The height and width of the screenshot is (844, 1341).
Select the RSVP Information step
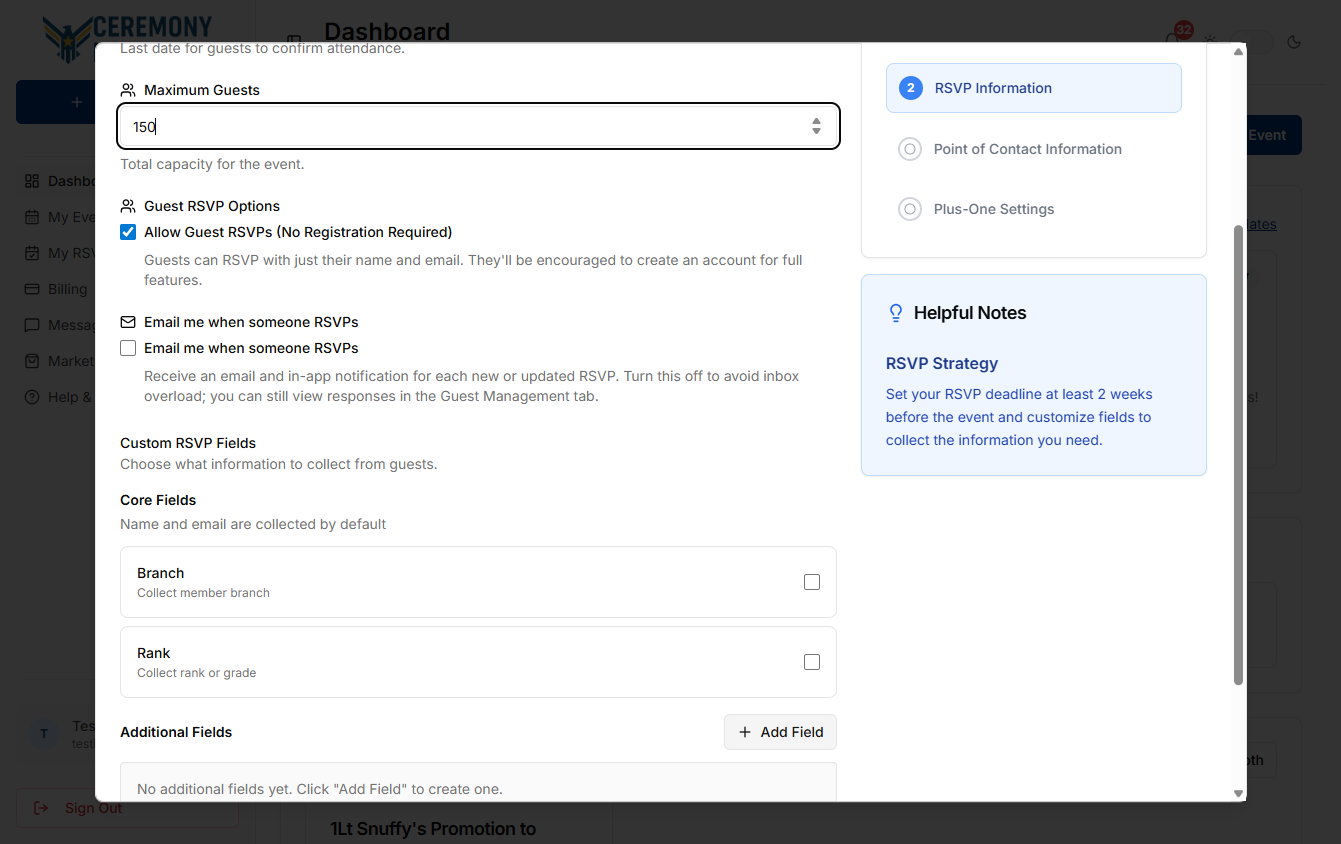pos(1034,88)
